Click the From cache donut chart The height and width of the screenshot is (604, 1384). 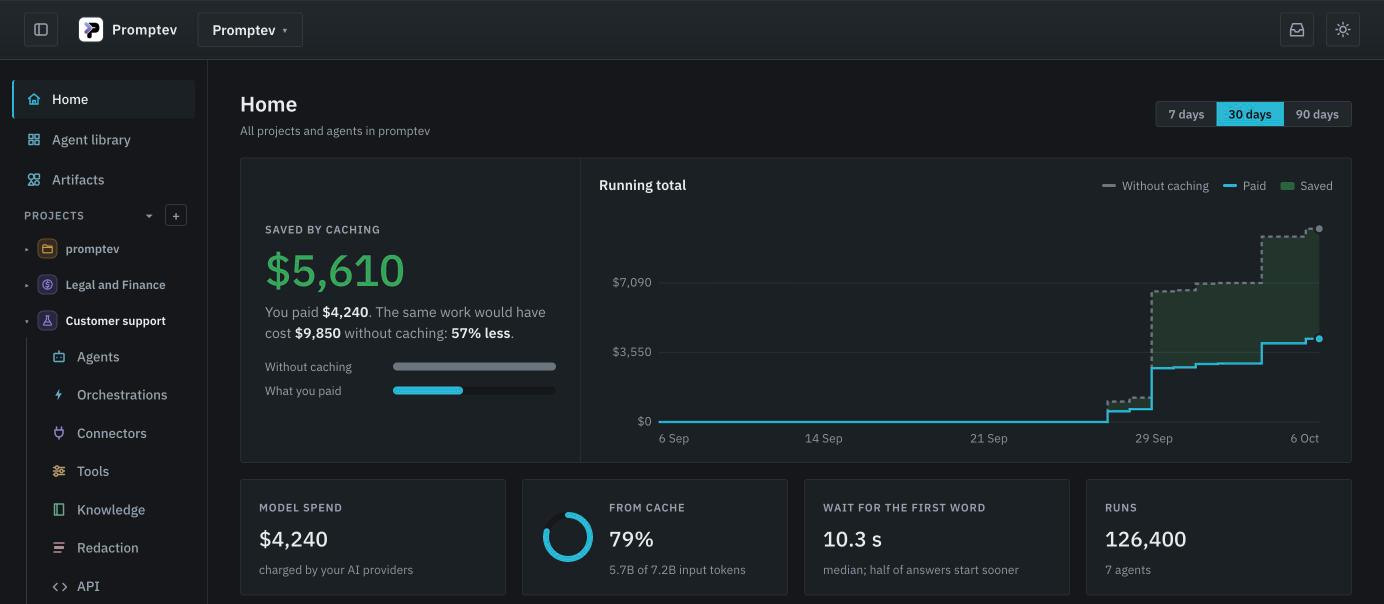[568, 537]
